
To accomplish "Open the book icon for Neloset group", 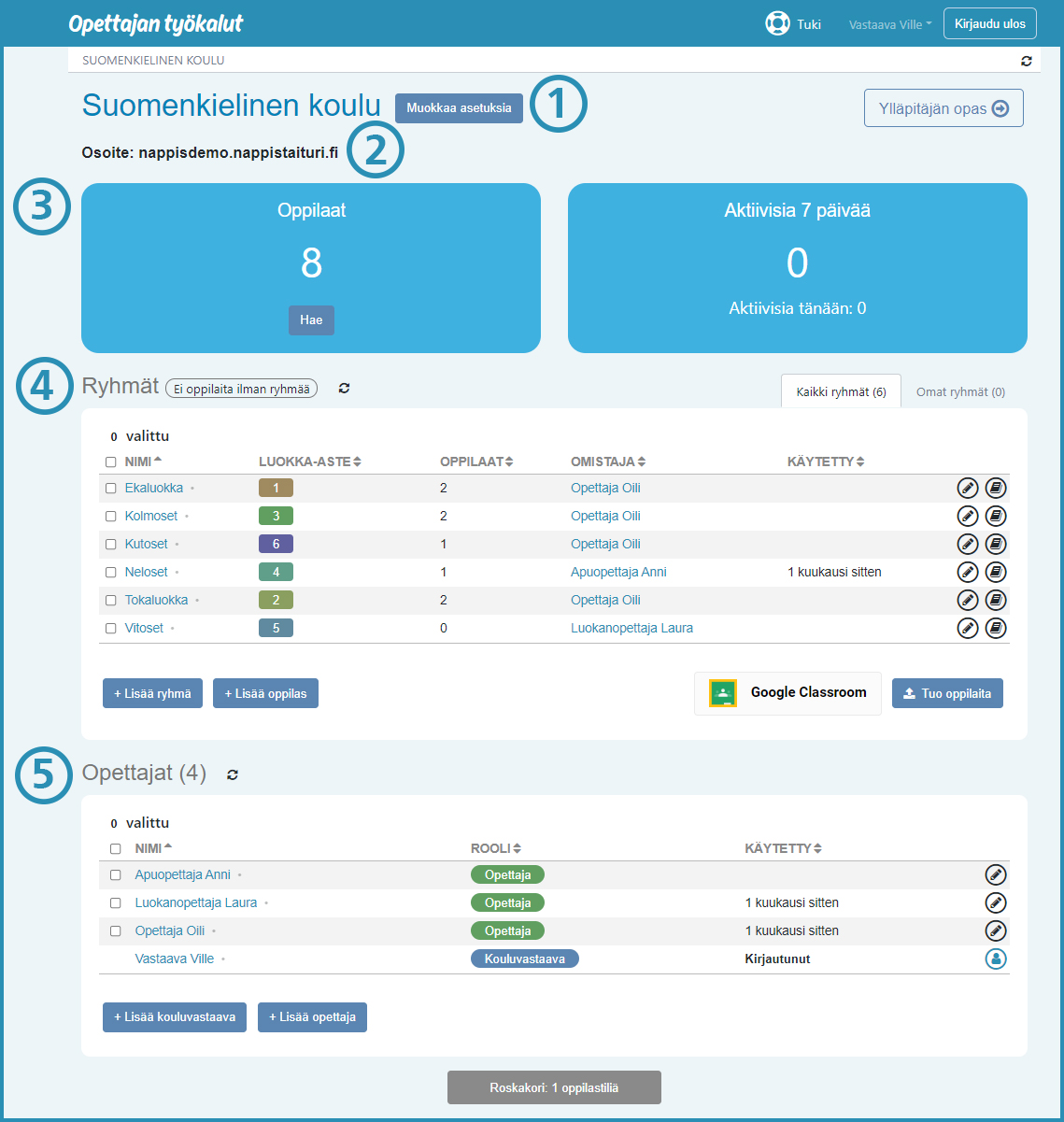I will (x=996, y=572).
